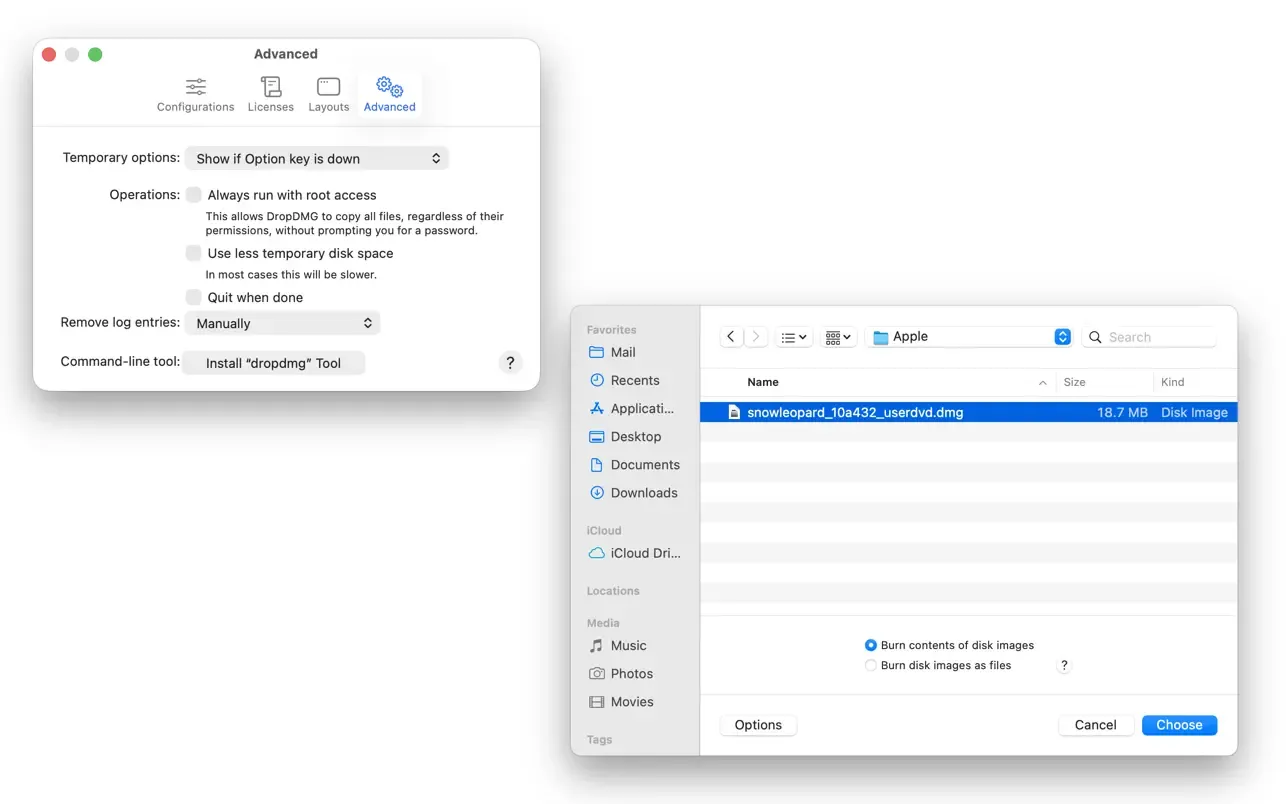
Task: Open the Configurations preferences pane
Action: click(x=196, y=95)
